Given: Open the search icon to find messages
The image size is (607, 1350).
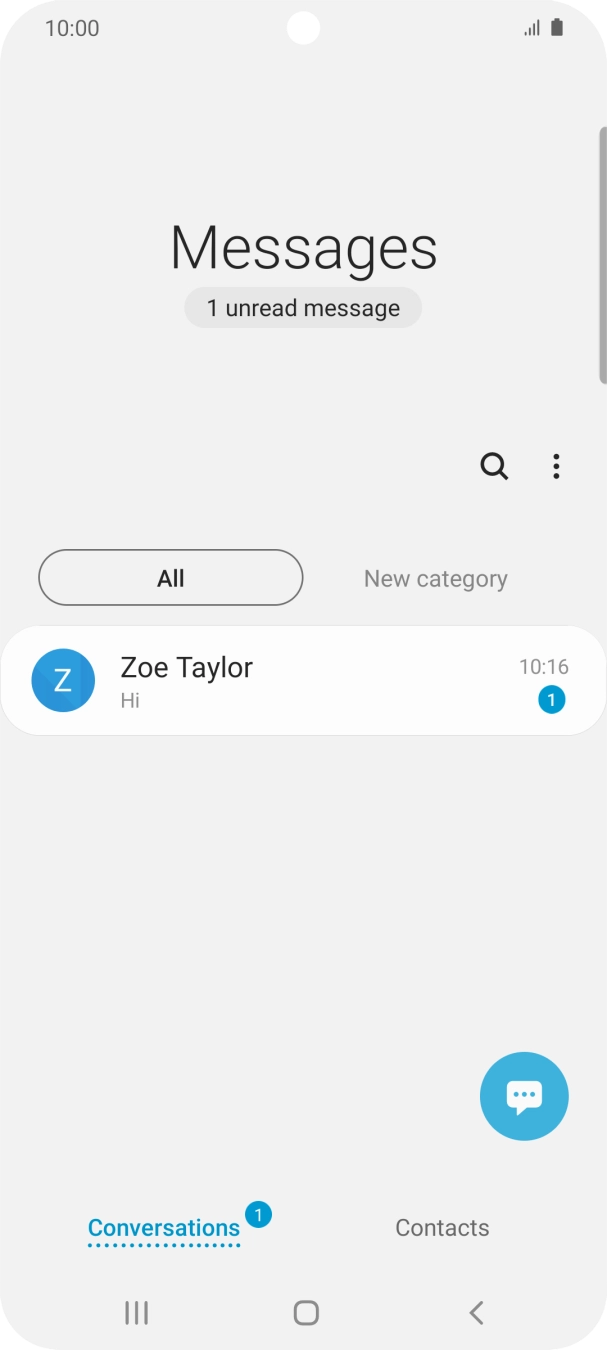Looking at the screenshot, I should pos(494,466).
